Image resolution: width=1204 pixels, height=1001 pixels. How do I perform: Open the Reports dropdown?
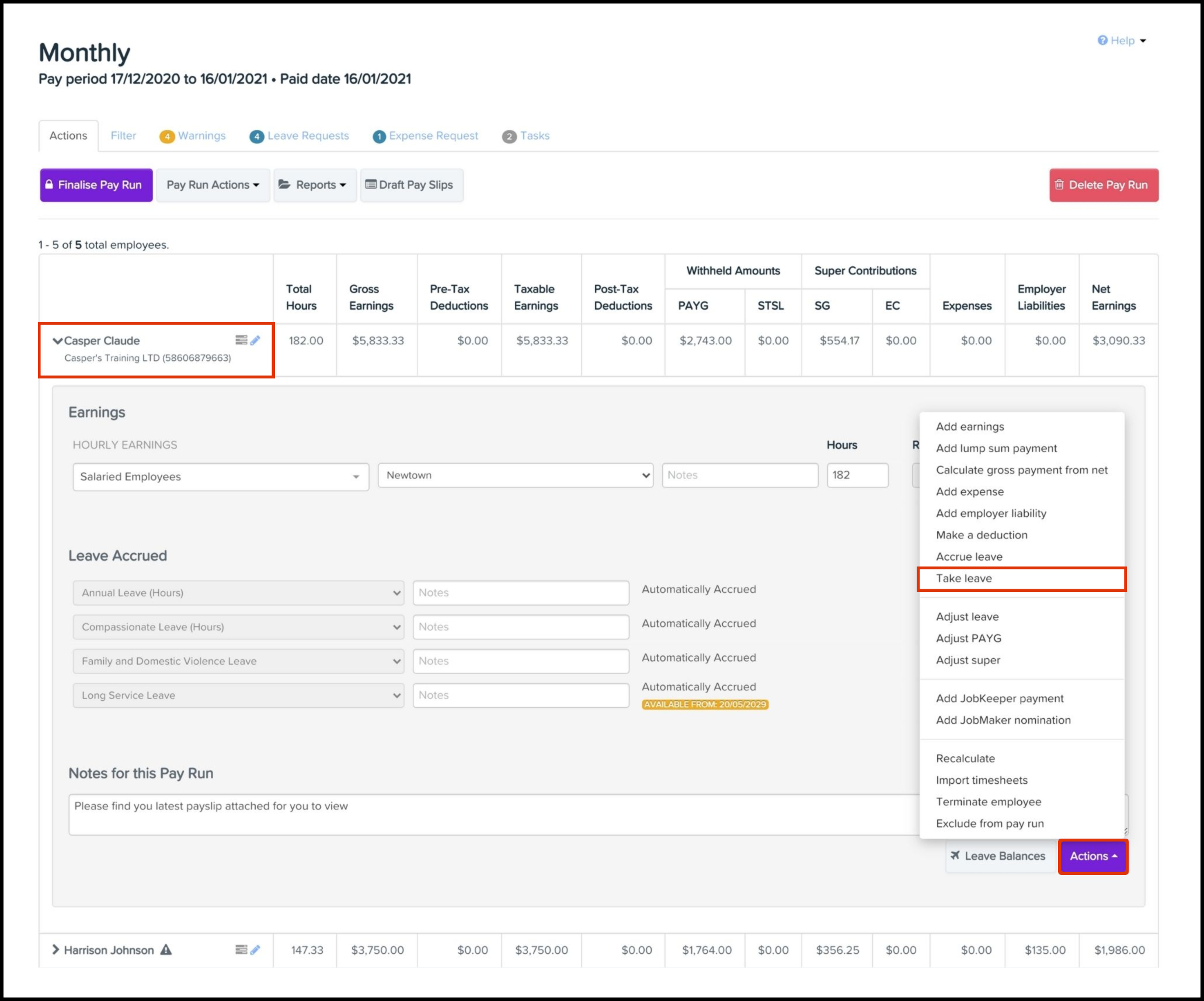click(315, 185)
